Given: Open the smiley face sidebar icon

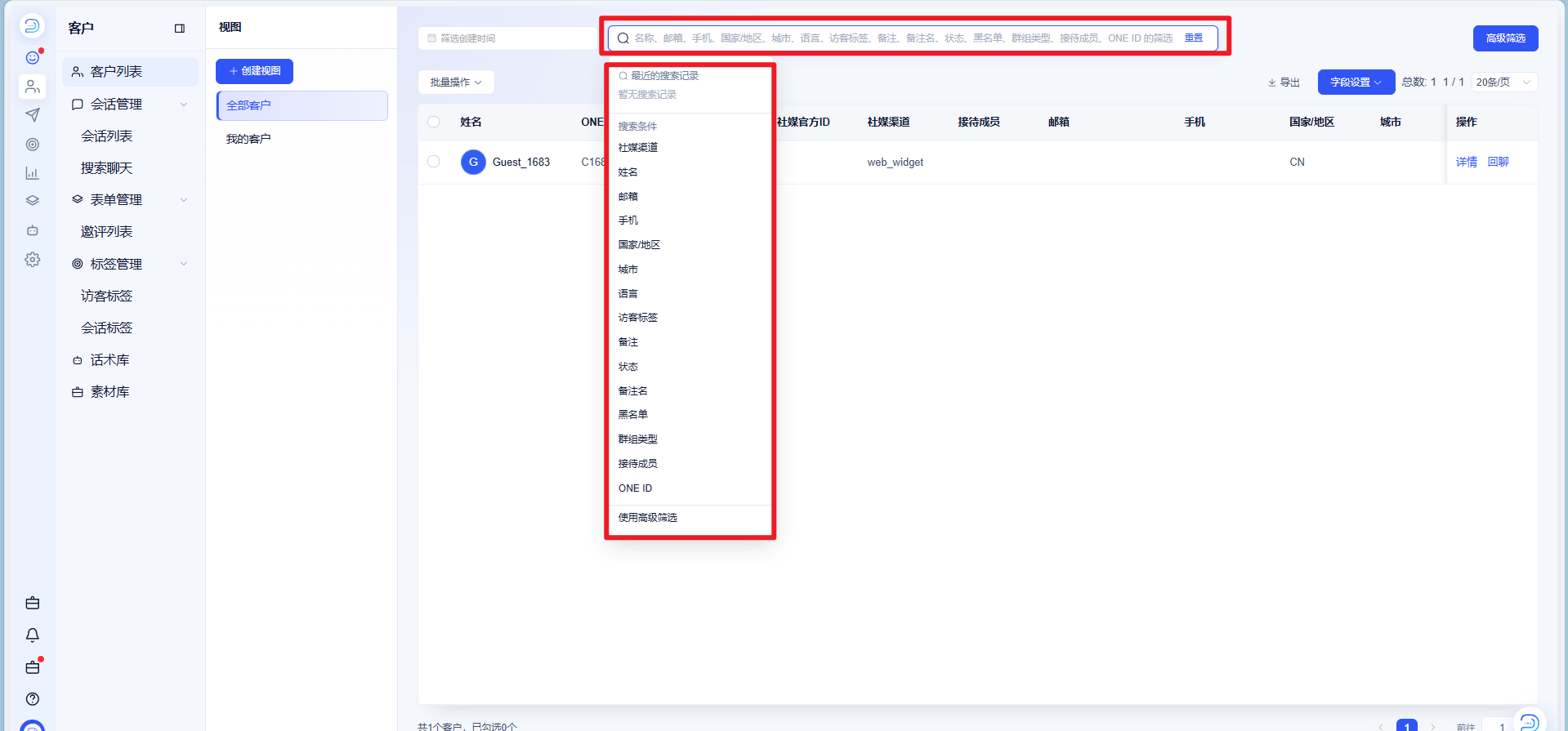Looking at the screenshot, I should [x=33, y=57].
